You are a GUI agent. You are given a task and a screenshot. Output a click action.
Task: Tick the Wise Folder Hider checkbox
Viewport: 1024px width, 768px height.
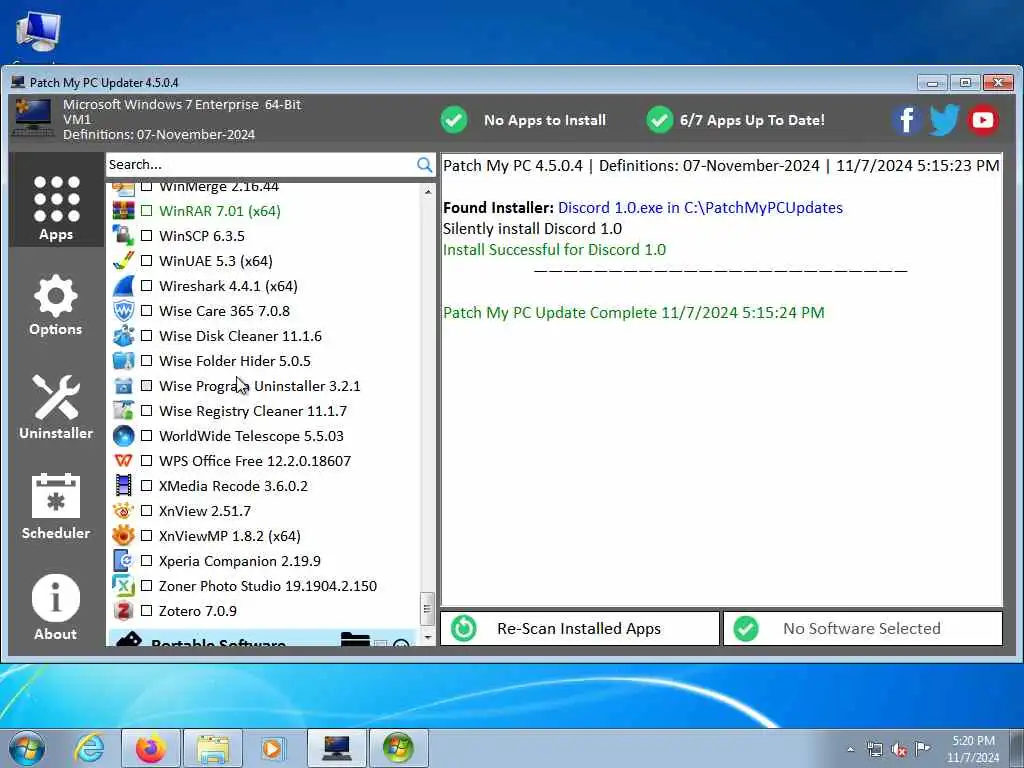pos(146,360)
